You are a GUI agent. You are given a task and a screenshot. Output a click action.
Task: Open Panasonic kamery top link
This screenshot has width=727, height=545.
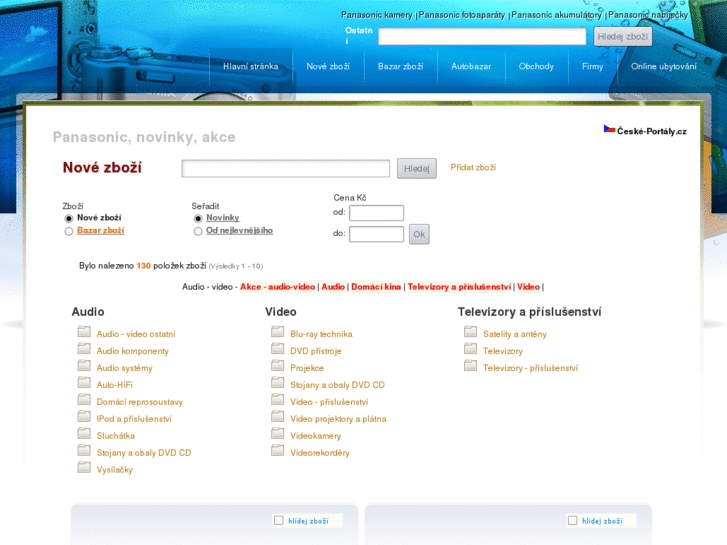click(376, 15)
